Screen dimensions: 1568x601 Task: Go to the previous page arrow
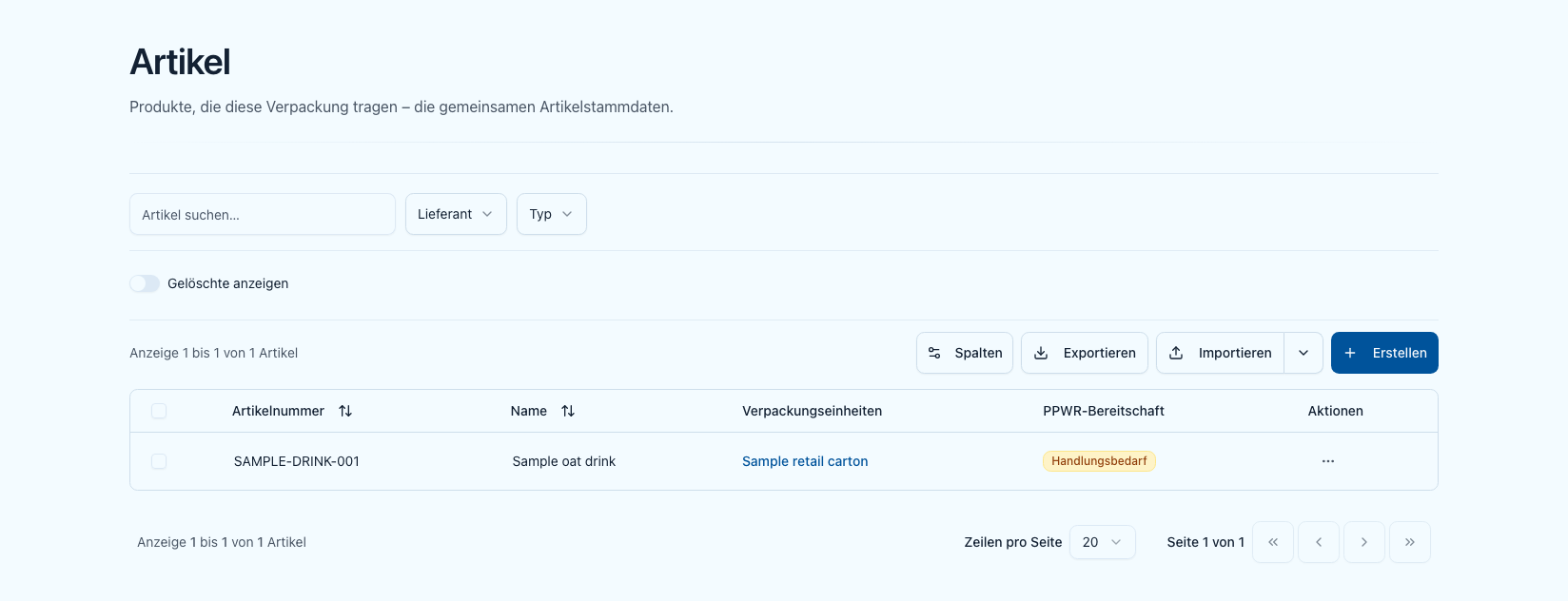(1319, 542)
